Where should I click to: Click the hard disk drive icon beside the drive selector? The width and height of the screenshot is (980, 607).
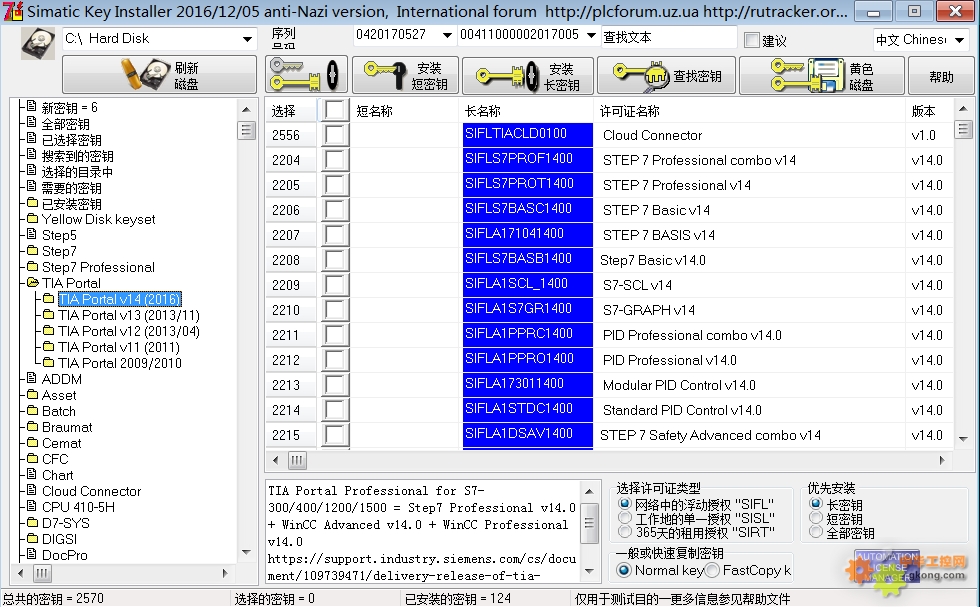(38, 43)
